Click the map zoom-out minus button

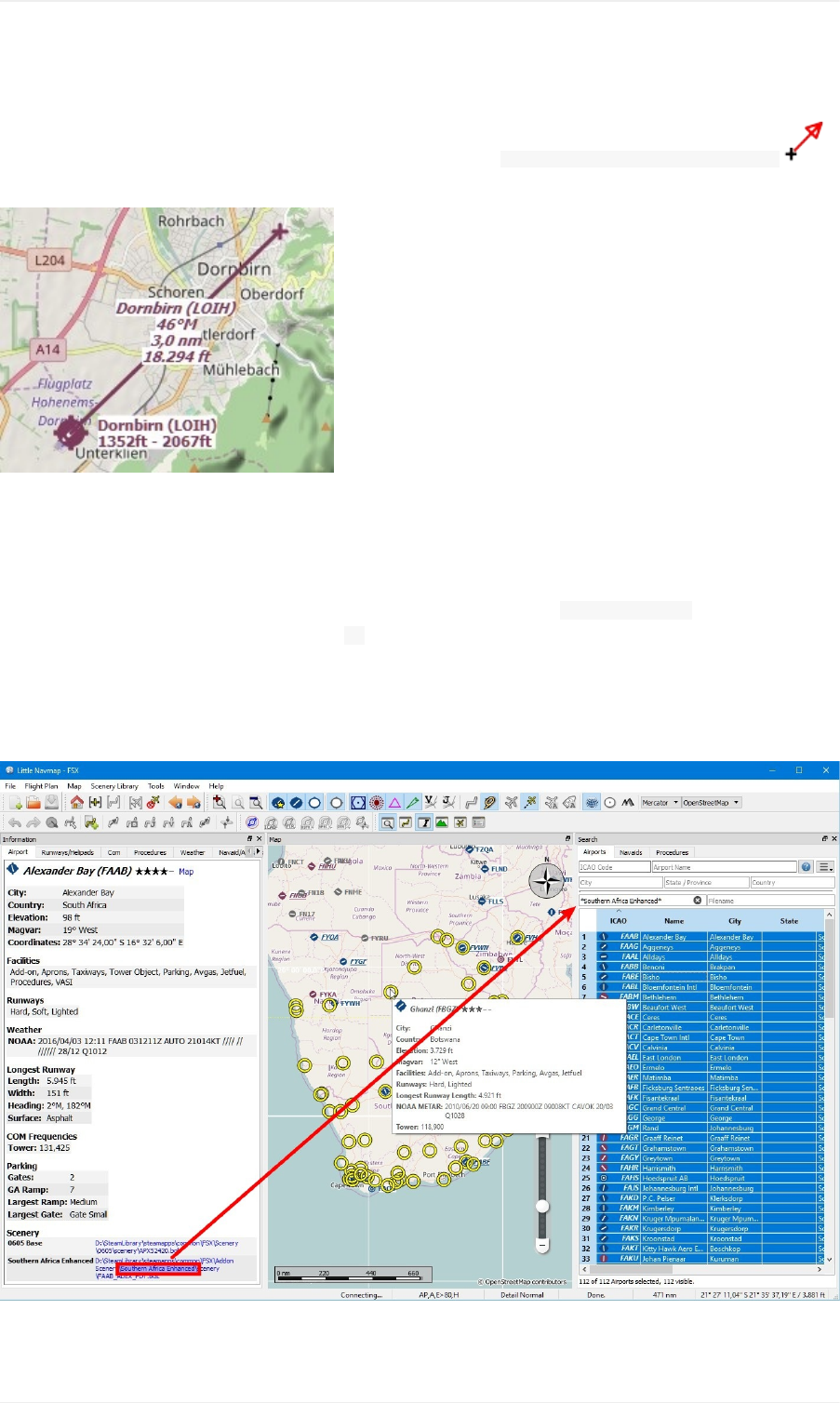tap(542, 1245)
